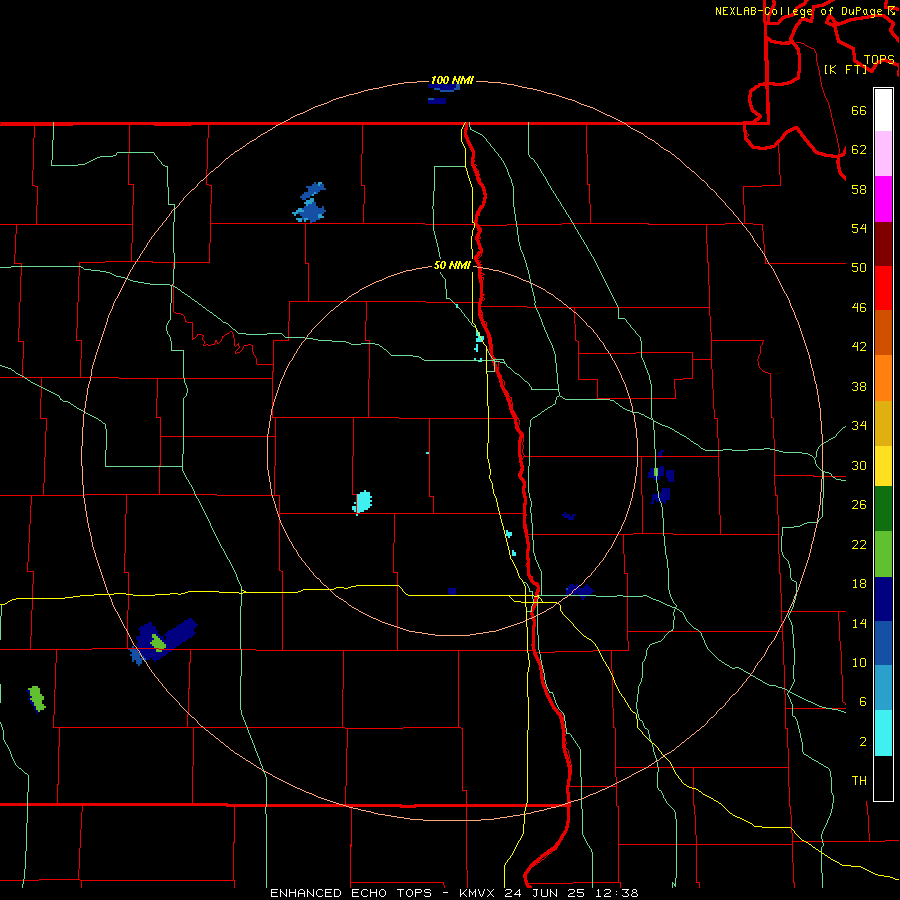Click the TOPS legend title
This screenshot has width=900, height=900.
point(879,60)
